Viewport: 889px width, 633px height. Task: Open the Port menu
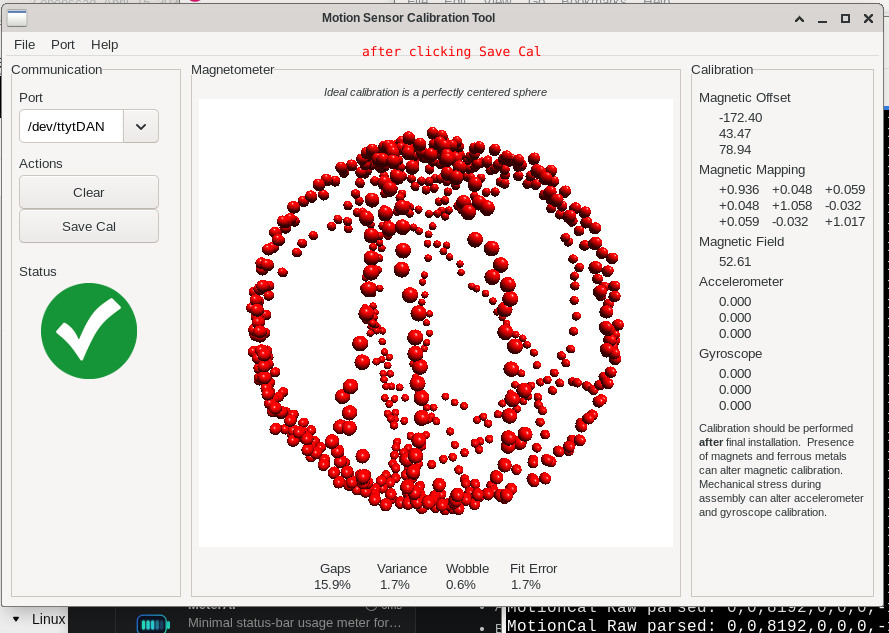(x=63, y=44)
